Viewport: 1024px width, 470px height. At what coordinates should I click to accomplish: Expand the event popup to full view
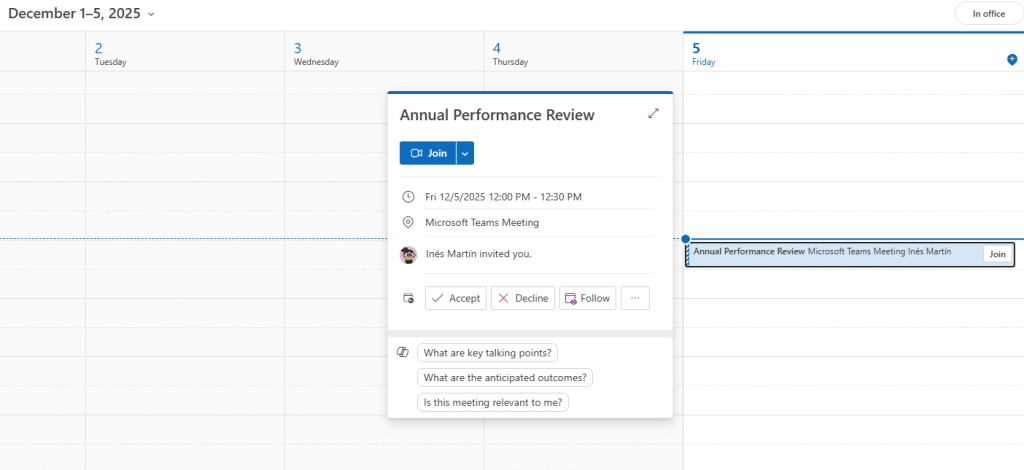pyautogui.click(x=653, y=114)
